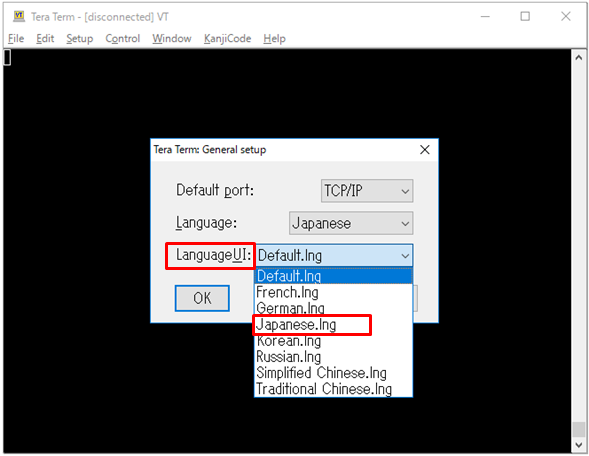The height and width of the screenshot is (456, 589).
Task: Open the Control menu
Action: 122,38
